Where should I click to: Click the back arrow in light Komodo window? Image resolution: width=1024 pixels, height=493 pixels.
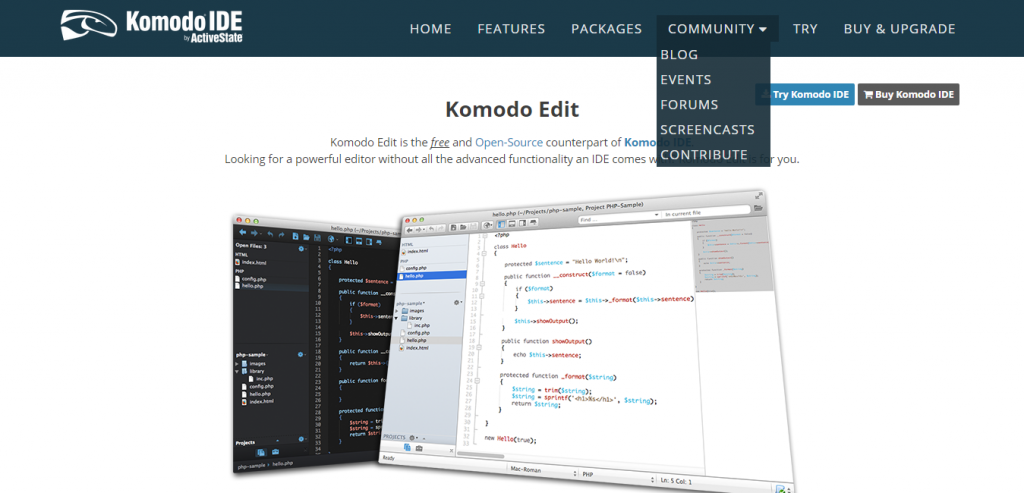pos(410,230)
